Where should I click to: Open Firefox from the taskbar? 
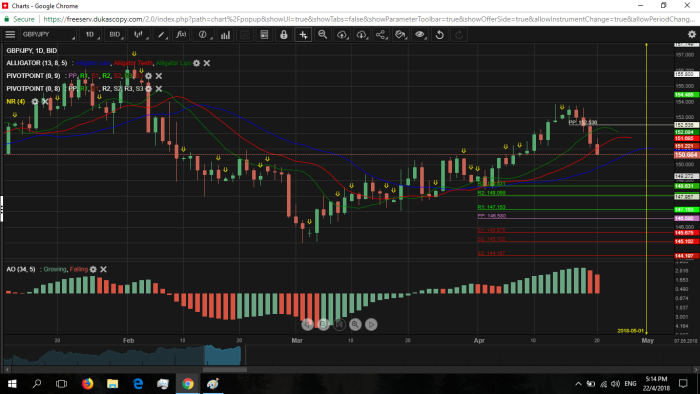pos(88,383)
